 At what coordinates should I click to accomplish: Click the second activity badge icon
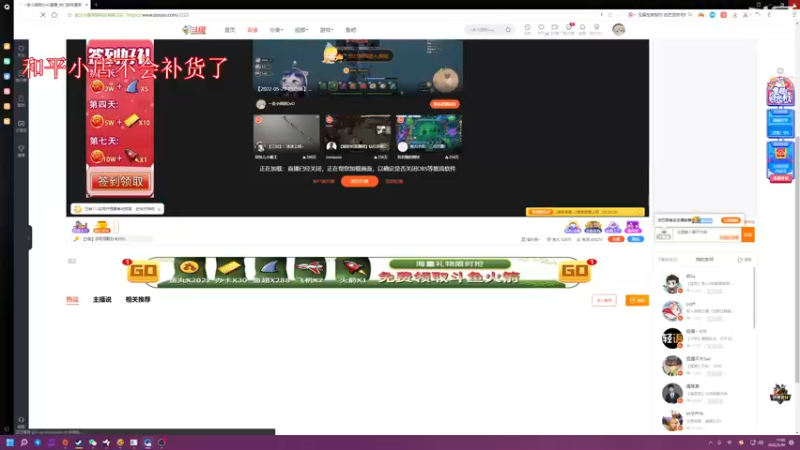[593, 227]
